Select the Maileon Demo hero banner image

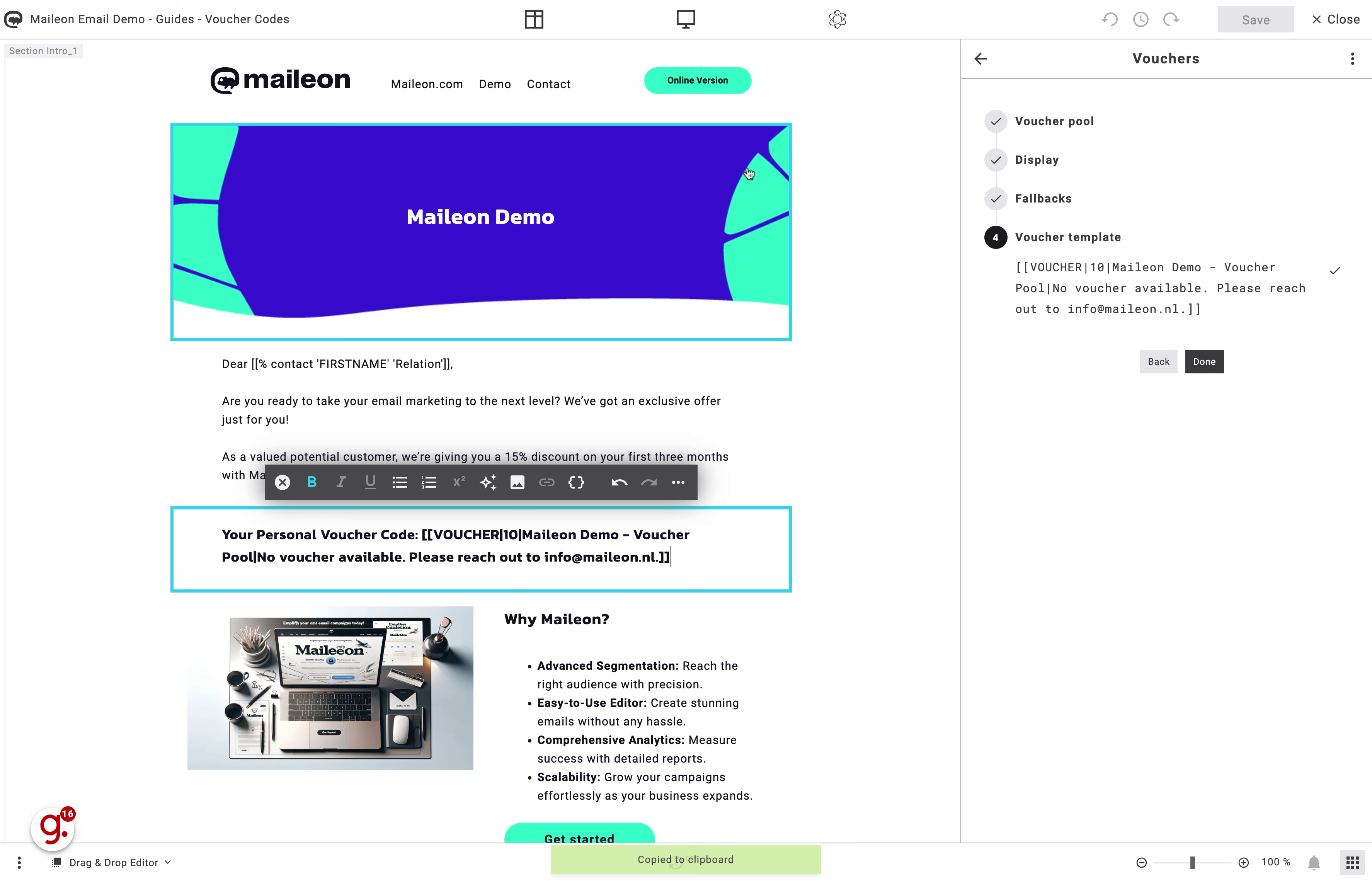pyautogui.click(x=481, y=232)
